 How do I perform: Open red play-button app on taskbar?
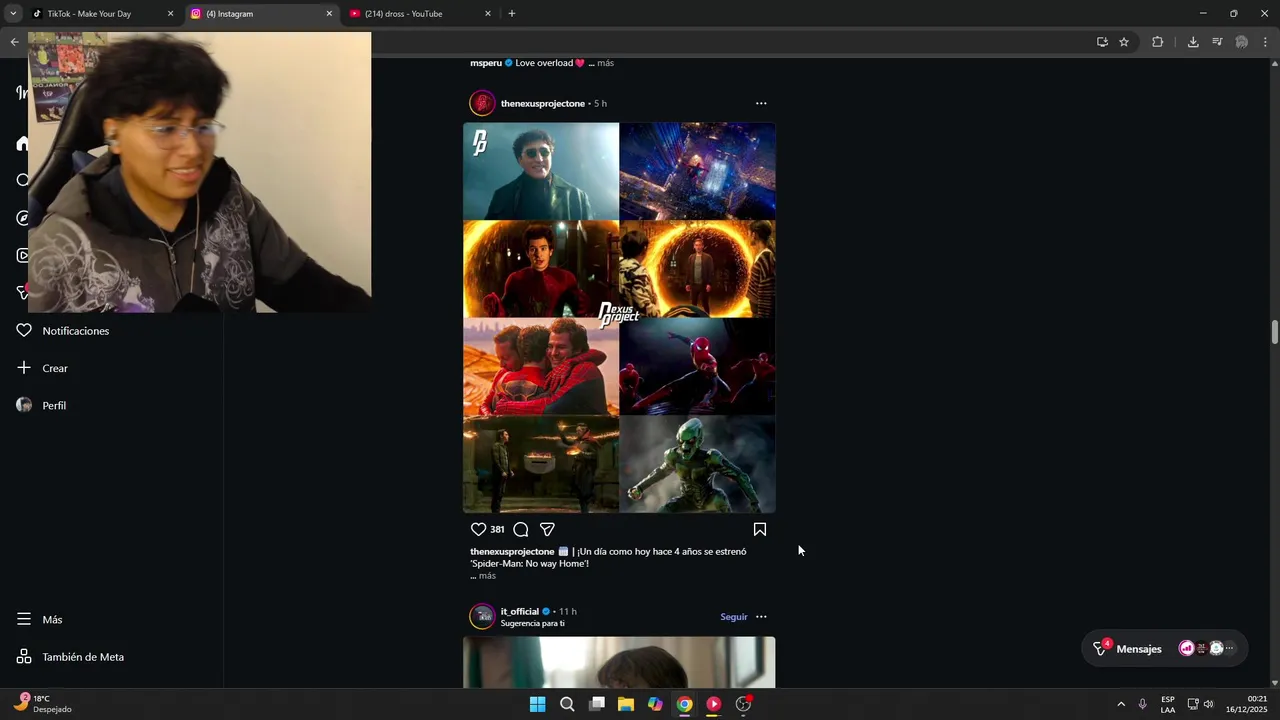[713, 704]
